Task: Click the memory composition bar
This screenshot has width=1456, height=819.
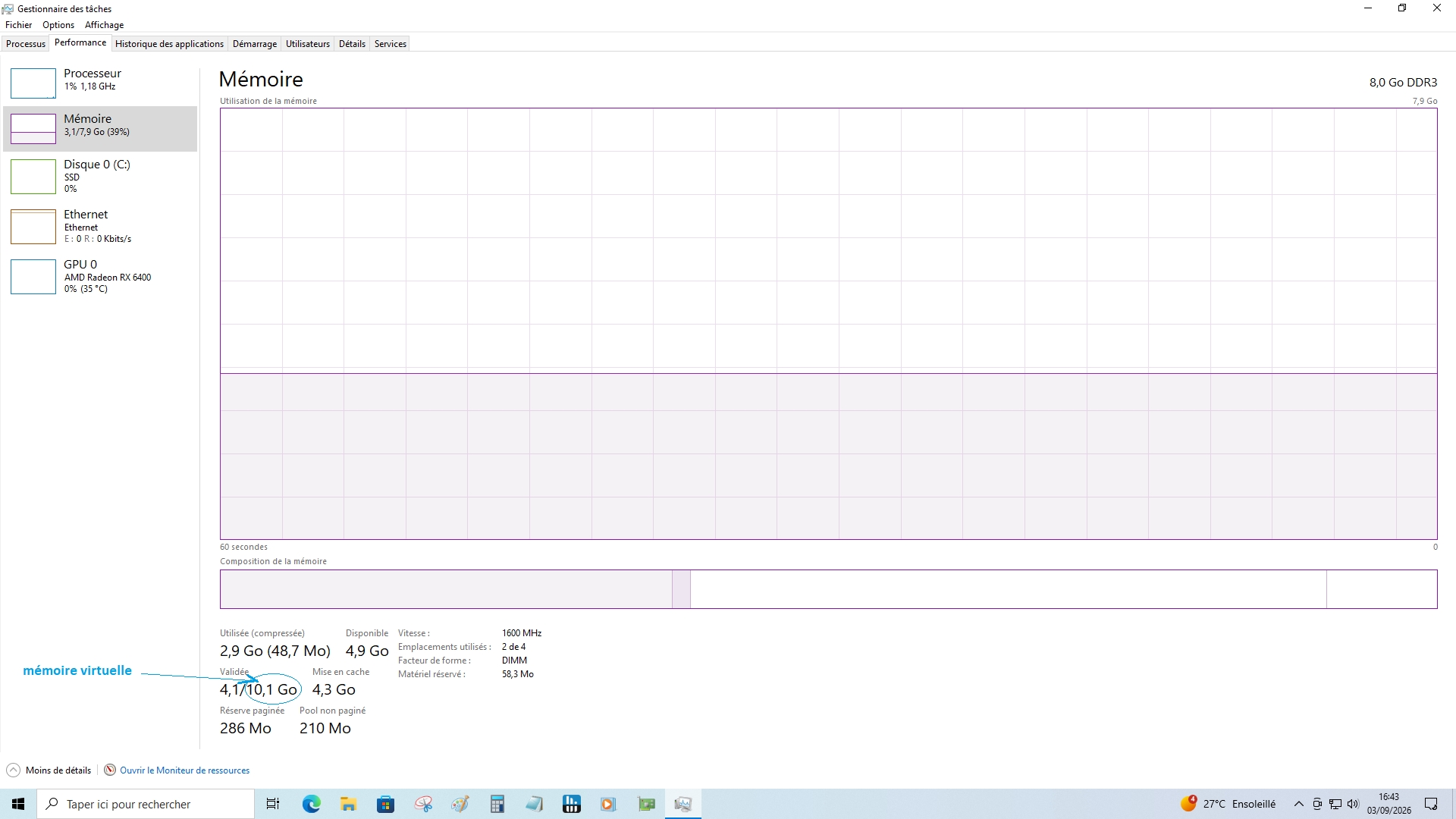Action: pos(828,589)
